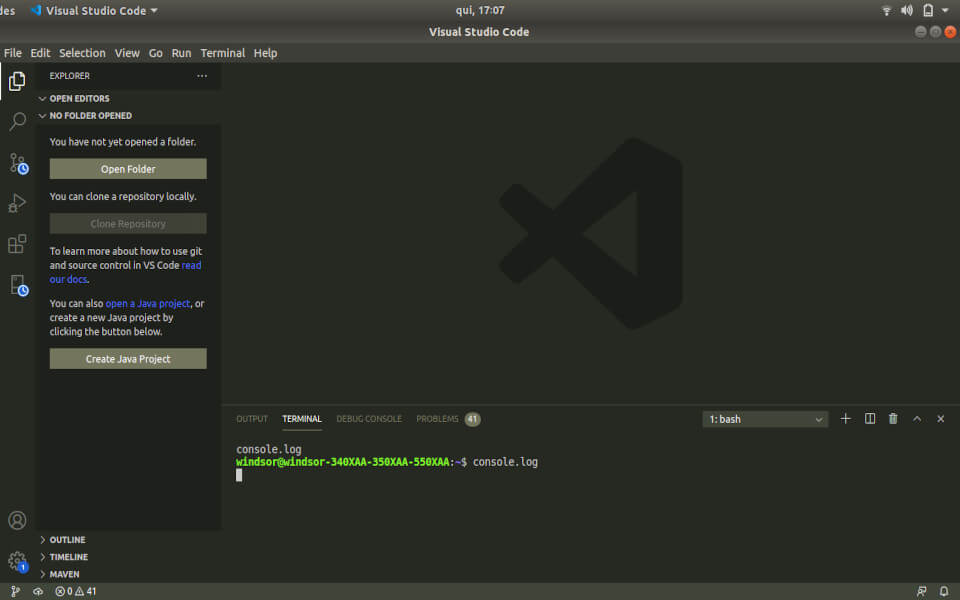Open the Explorer view in activity bar
The height and width of the screenshot is (600, 960).
(x=17, y=81)
